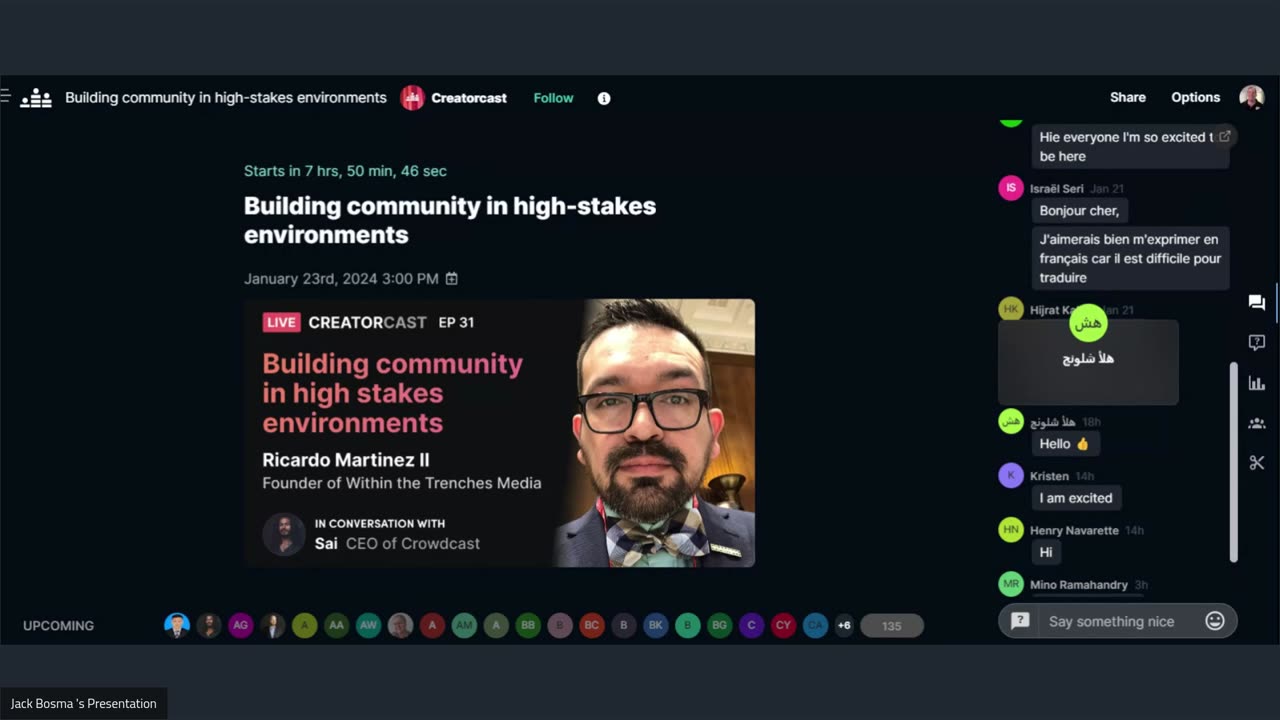
Task: Click the chat input 'Say something nice'
Action: 1112,621
